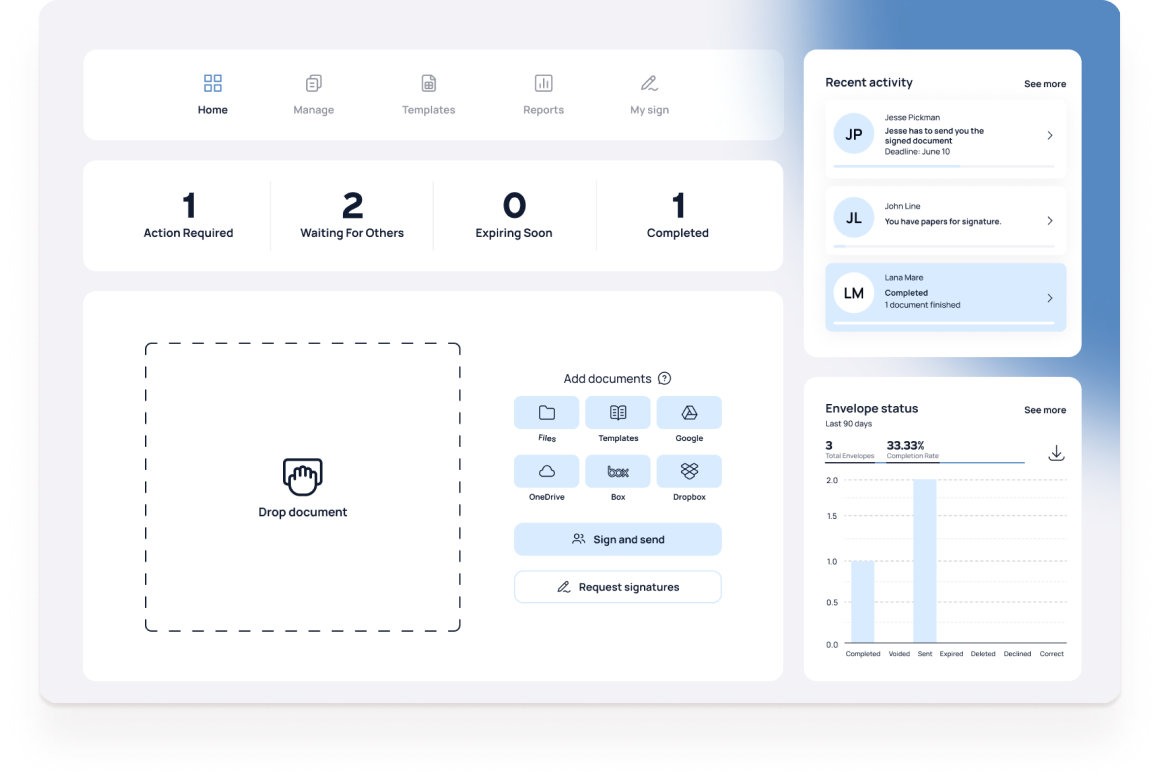The image size is (1160, 783).
Task: Select the OneDrive source icon
Action: (x=546, y=471)
